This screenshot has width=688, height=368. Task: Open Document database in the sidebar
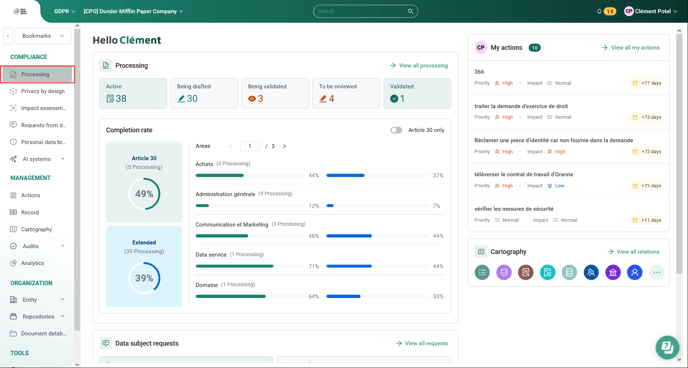pyautogui.click(x=38, y=333)
